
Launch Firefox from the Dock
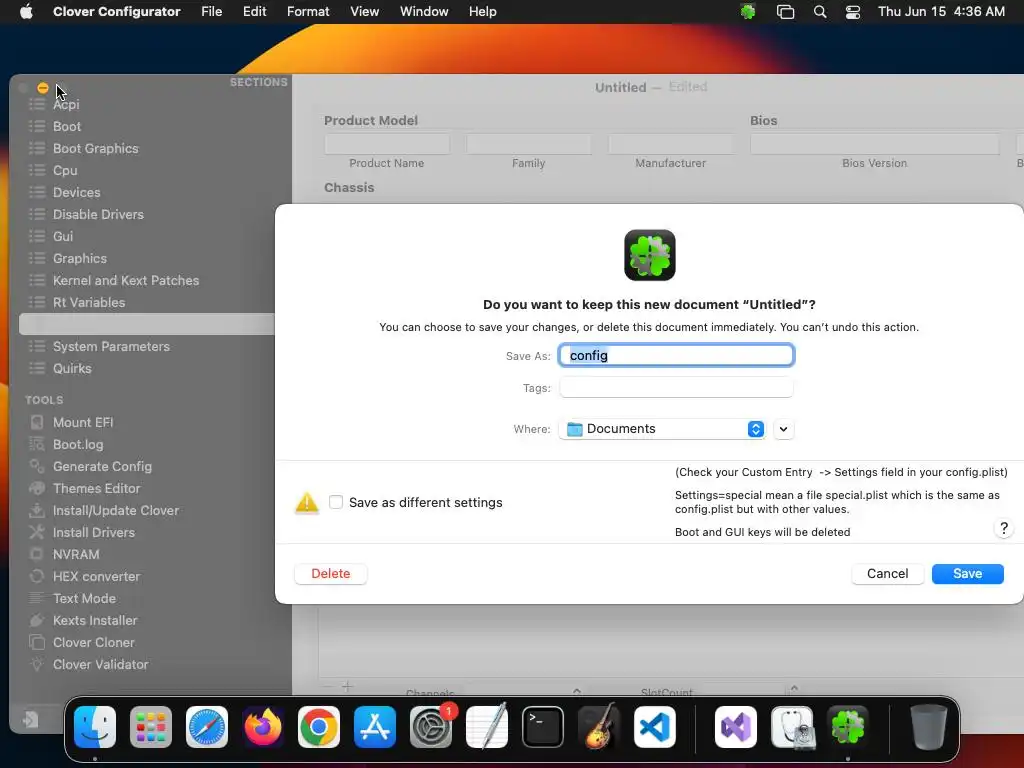(263, 727)
